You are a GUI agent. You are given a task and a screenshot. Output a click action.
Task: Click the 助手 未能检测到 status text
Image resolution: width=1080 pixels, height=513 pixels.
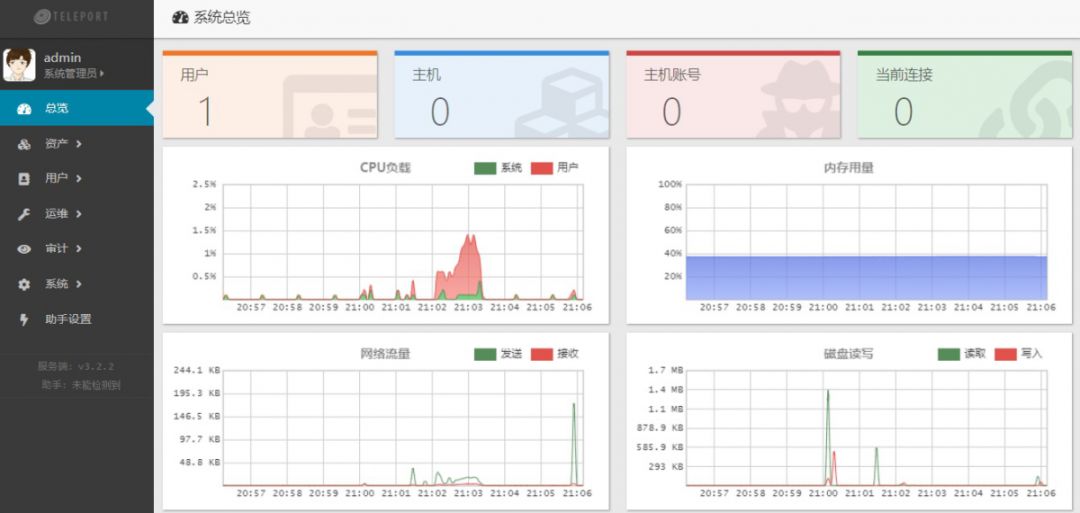[x=81, y=385]
